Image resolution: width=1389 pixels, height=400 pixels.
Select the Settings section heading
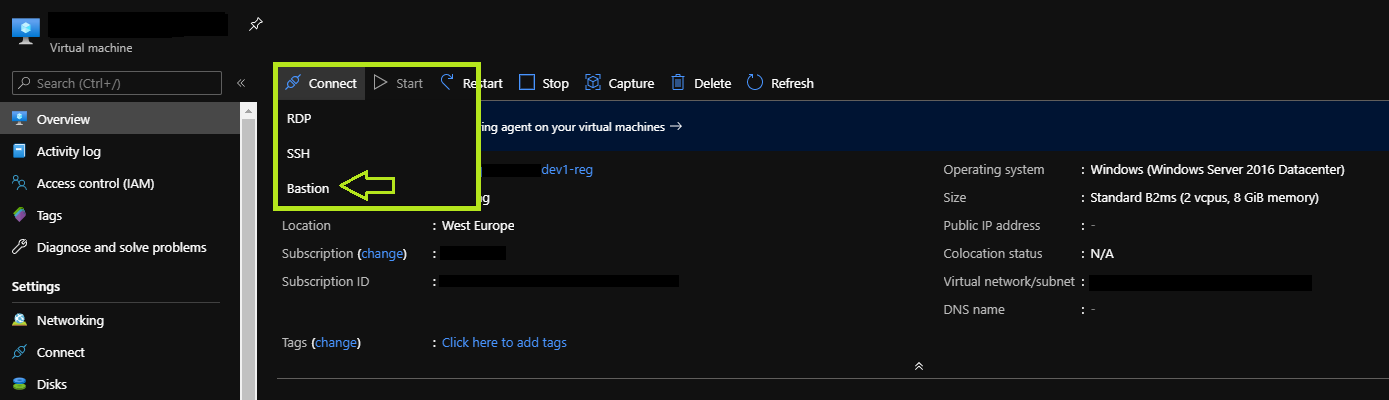tap(36, 287)
